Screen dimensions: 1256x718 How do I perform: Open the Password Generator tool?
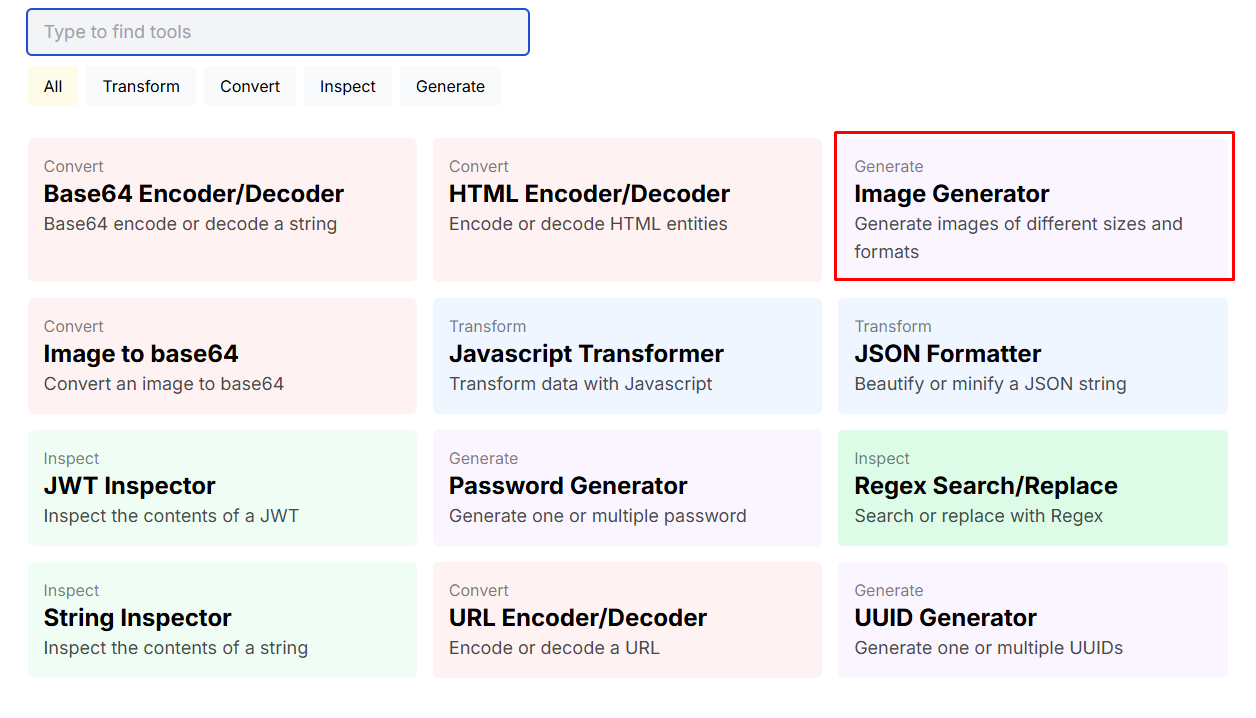tap(627, 488)
